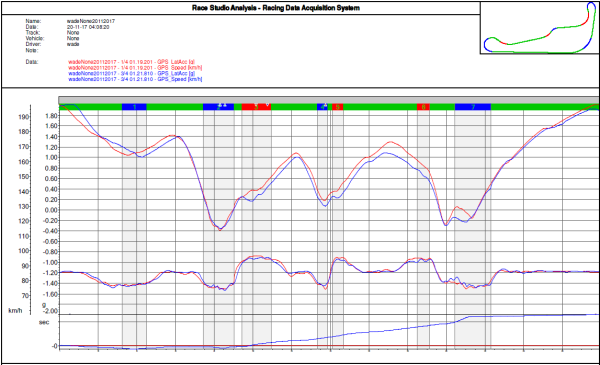Viewport: 600px width, 365px height.
Task: Click the Race Studio Analysis title text
Action: (276, 8)
